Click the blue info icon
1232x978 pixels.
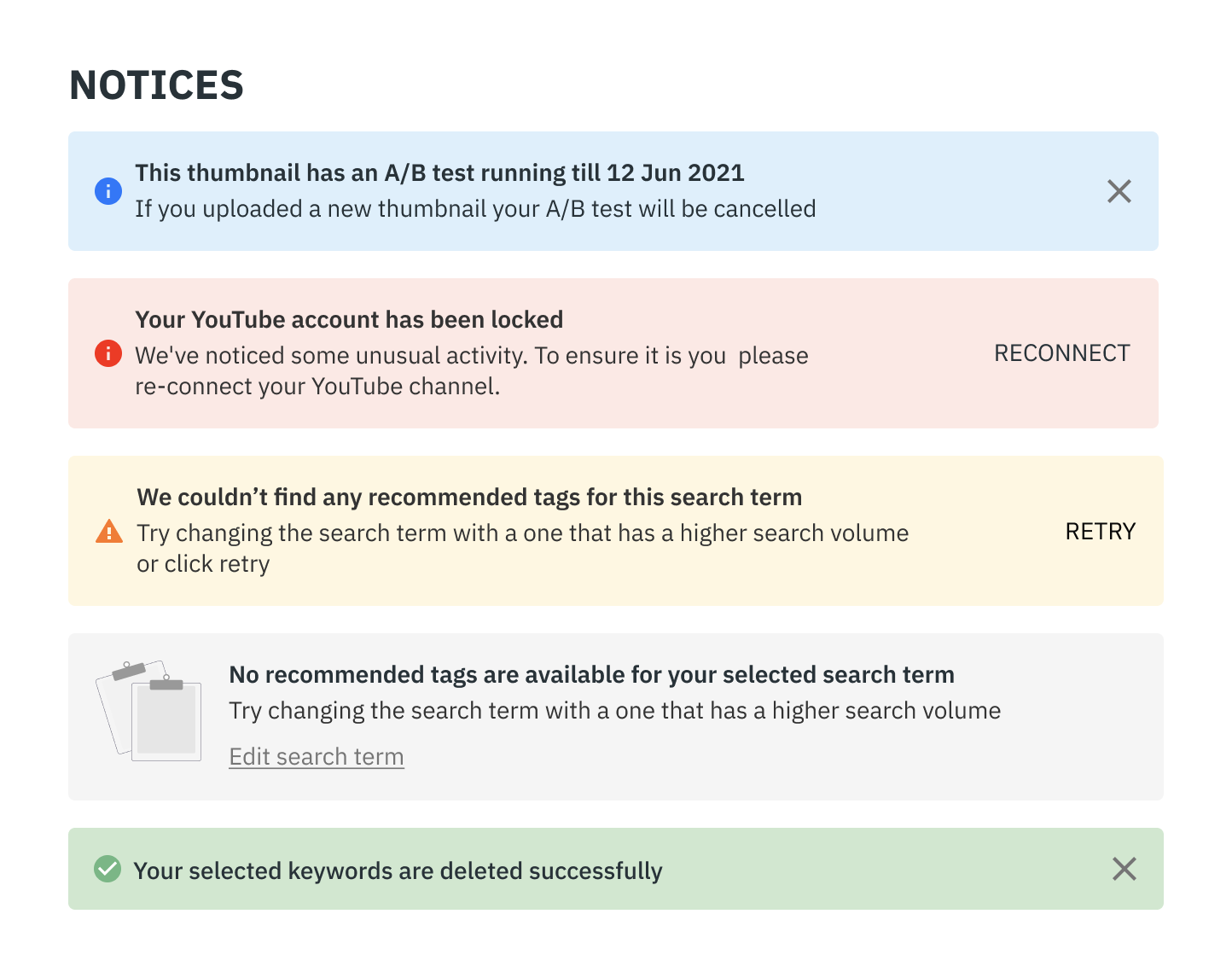[108, 191]
